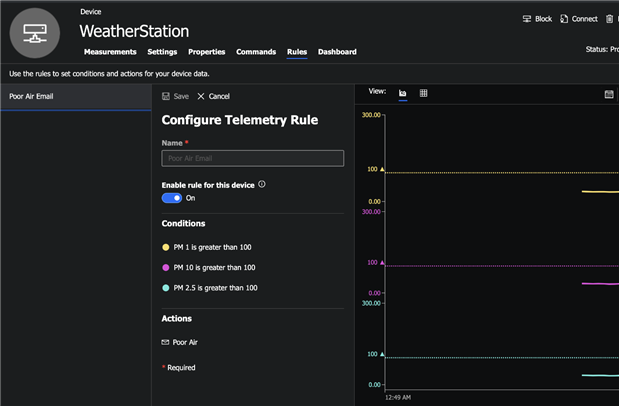Open the Settings tab
Image resolution: width=619 pixels, height=406 pixels.
(x=162, y=52)
